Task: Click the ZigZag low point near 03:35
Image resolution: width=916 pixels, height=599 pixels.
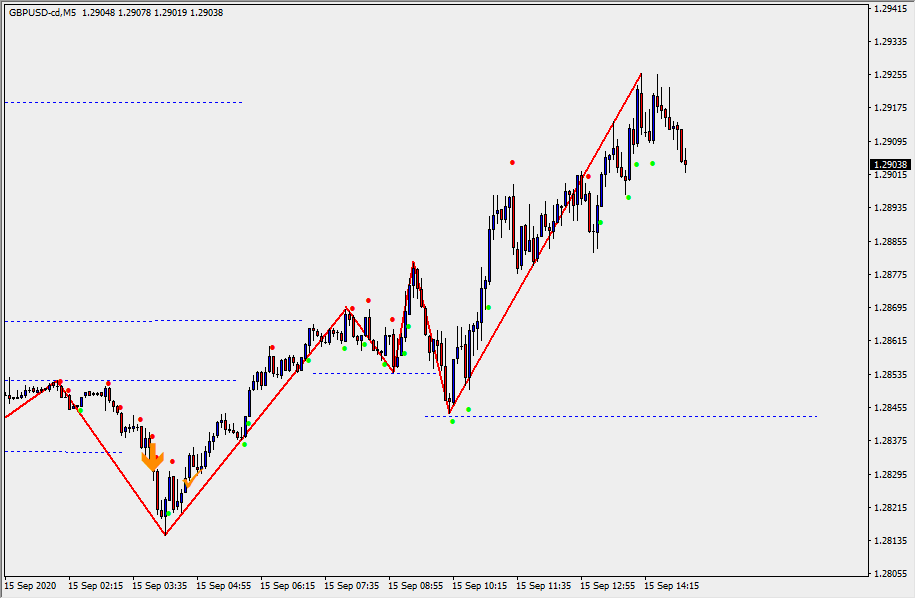Action: click(x=165, y=534)
